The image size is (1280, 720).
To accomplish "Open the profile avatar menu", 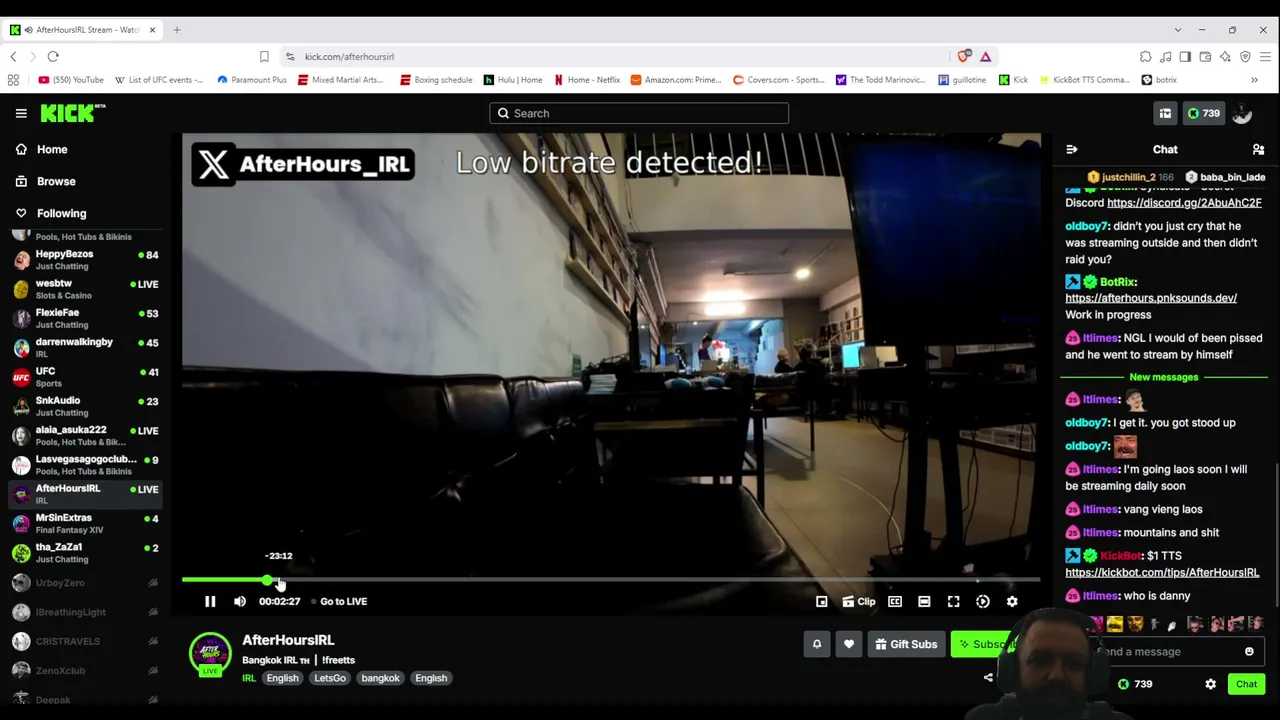I will (x=1242, y=113).
